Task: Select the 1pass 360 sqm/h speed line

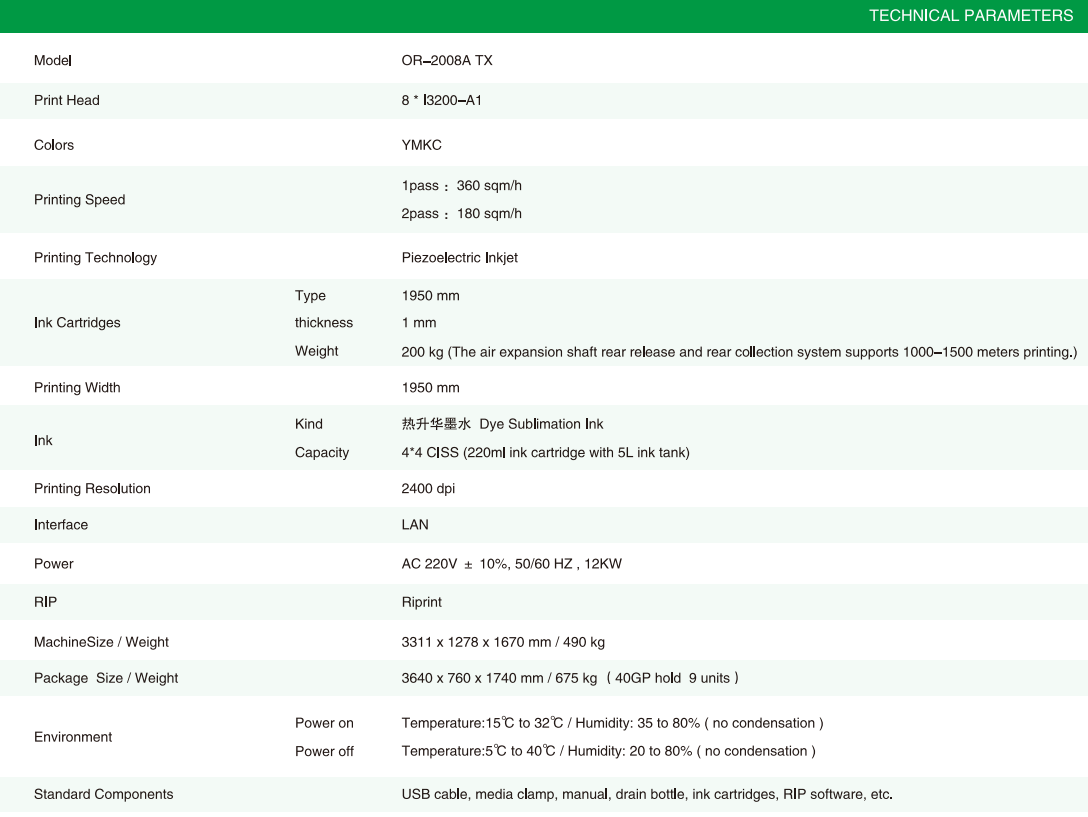Action: [x=461, y=186]
